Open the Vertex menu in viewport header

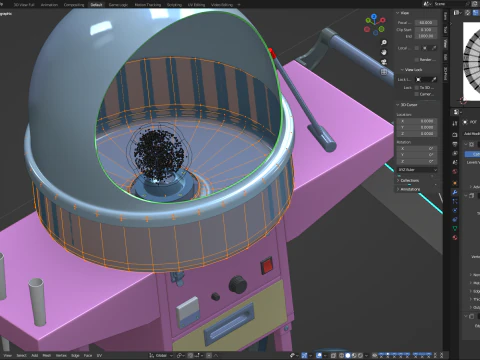[61, 356]
